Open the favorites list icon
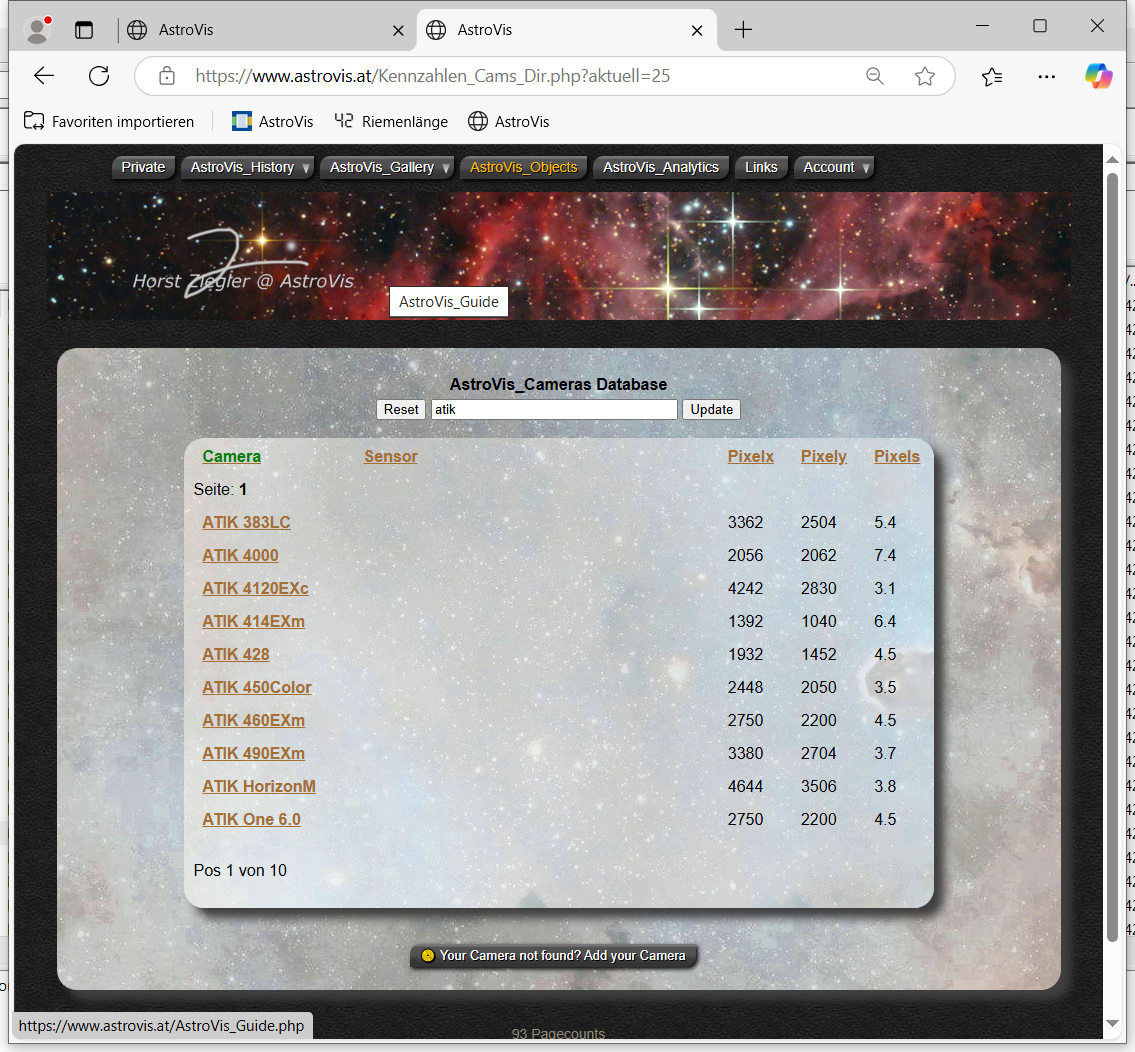The height and width of the screenshot is (1052, 1135). [x=992, y=76]
